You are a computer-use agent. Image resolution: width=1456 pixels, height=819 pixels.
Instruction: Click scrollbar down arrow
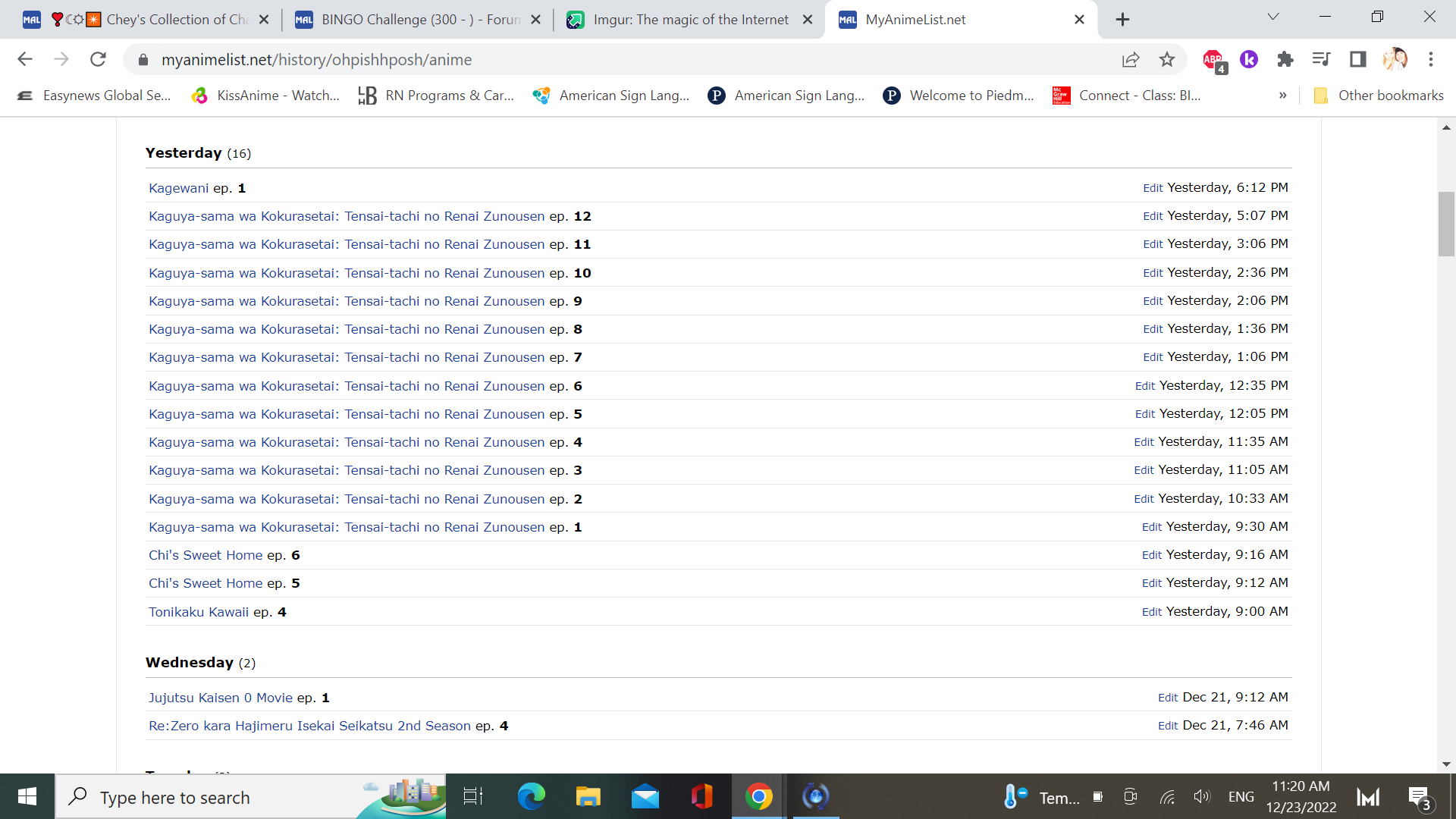(x=1446, y=764)
